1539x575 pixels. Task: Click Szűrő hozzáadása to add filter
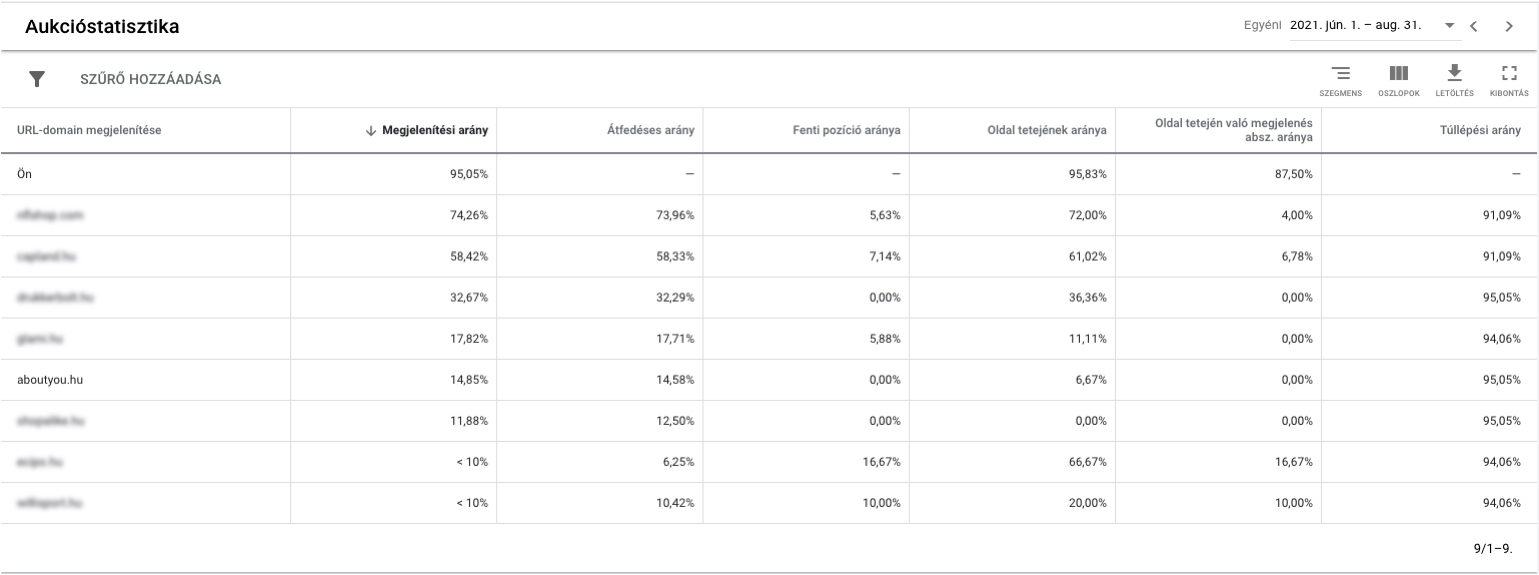(x=150, y=79)
